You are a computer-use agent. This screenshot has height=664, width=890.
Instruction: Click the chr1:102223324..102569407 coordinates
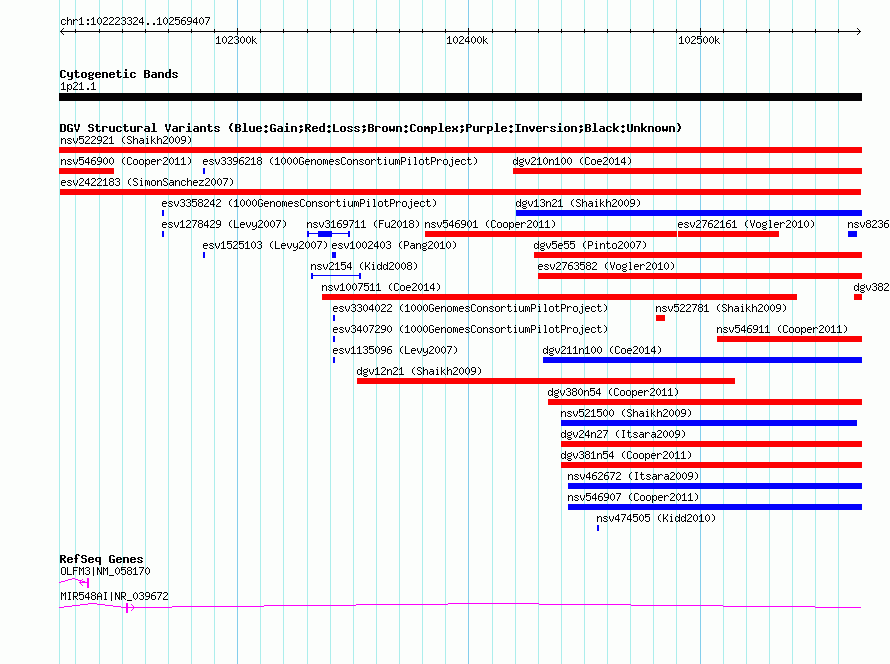coord(135,22)
